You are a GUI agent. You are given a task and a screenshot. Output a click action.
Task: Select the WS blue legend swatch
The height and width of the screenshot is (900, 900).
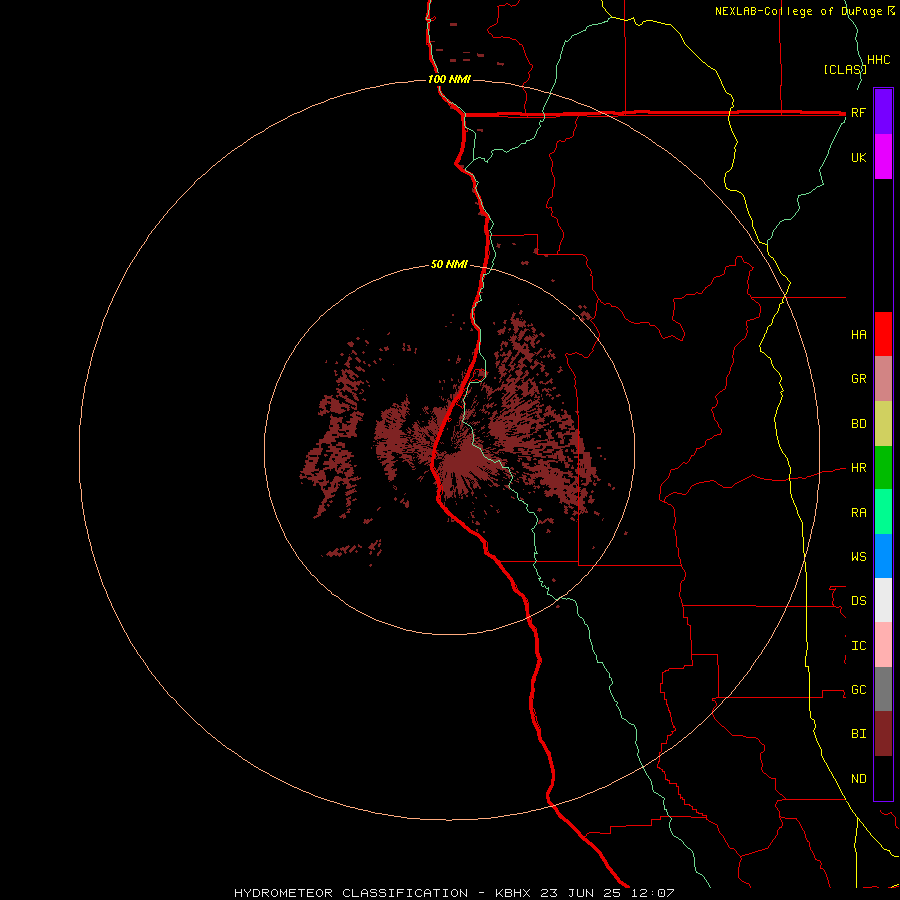(x=883, y=556)
